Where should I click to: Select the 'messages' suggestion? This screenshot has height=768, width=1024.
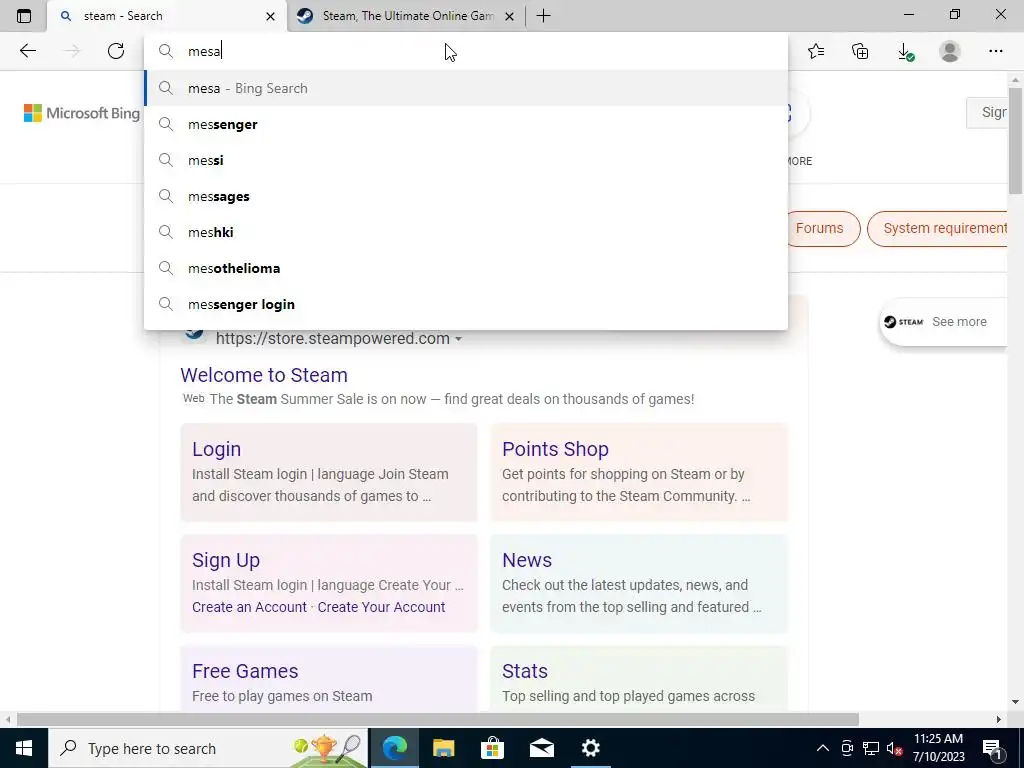[x=466, y=196]
